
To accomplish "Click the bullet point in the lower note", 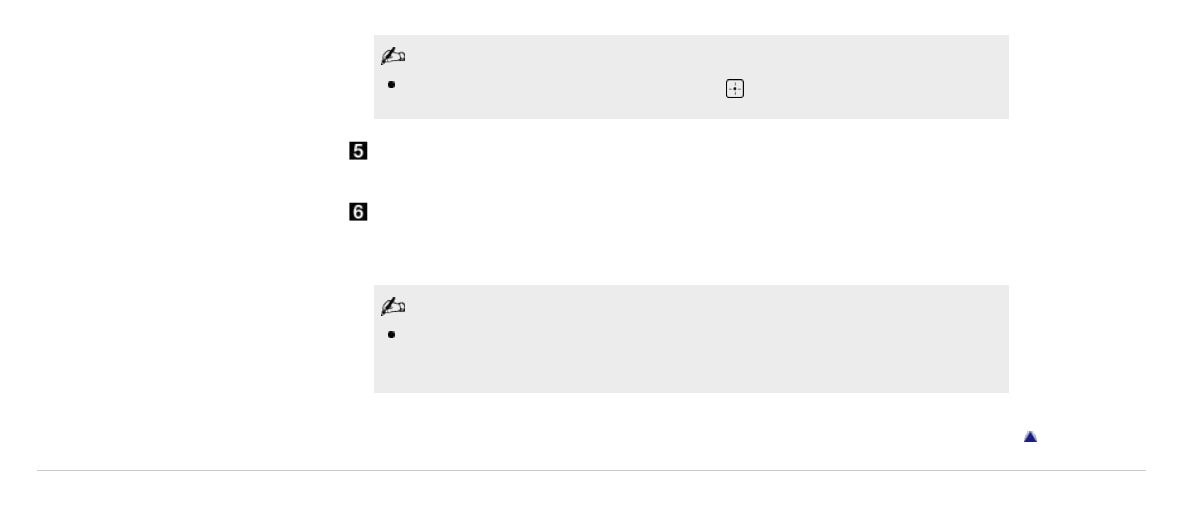I will pyautogui.click(x=390, y=333).
